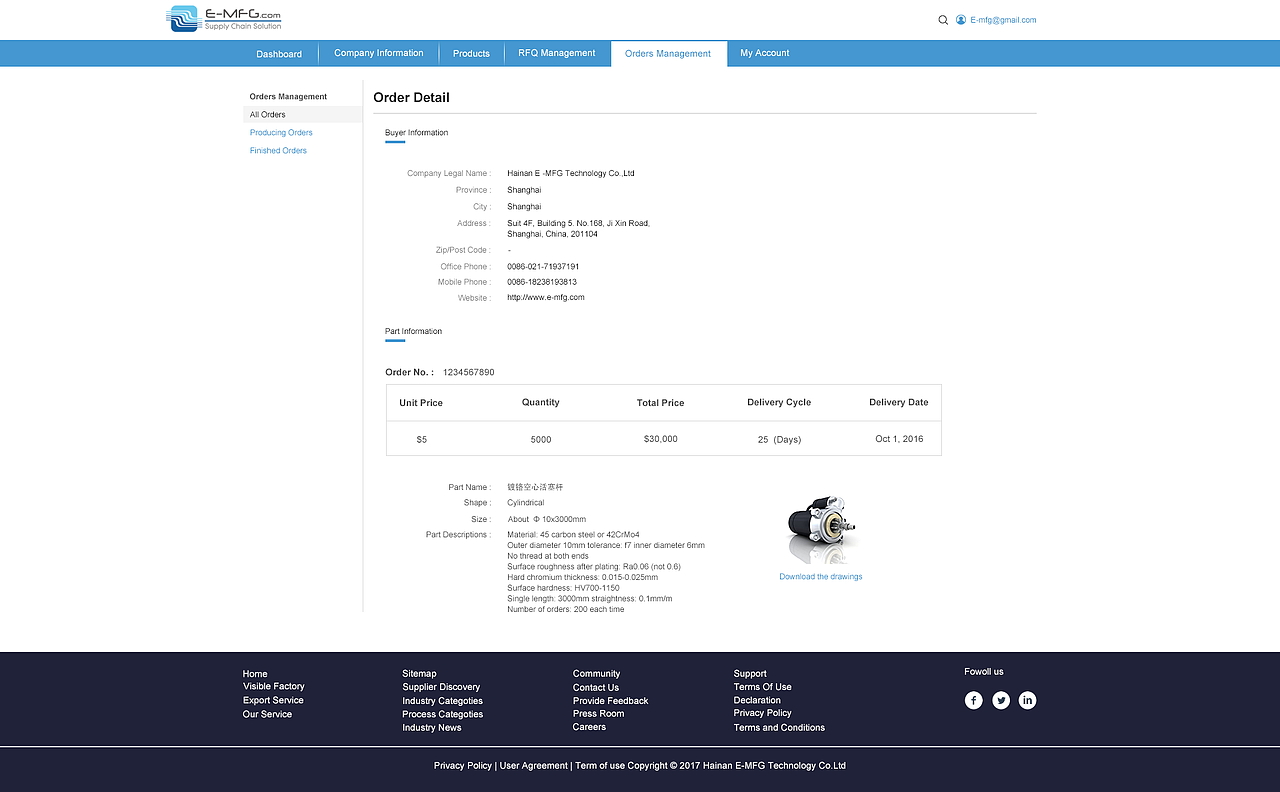Open the Supplier Discovery footer link

(442, 687)
